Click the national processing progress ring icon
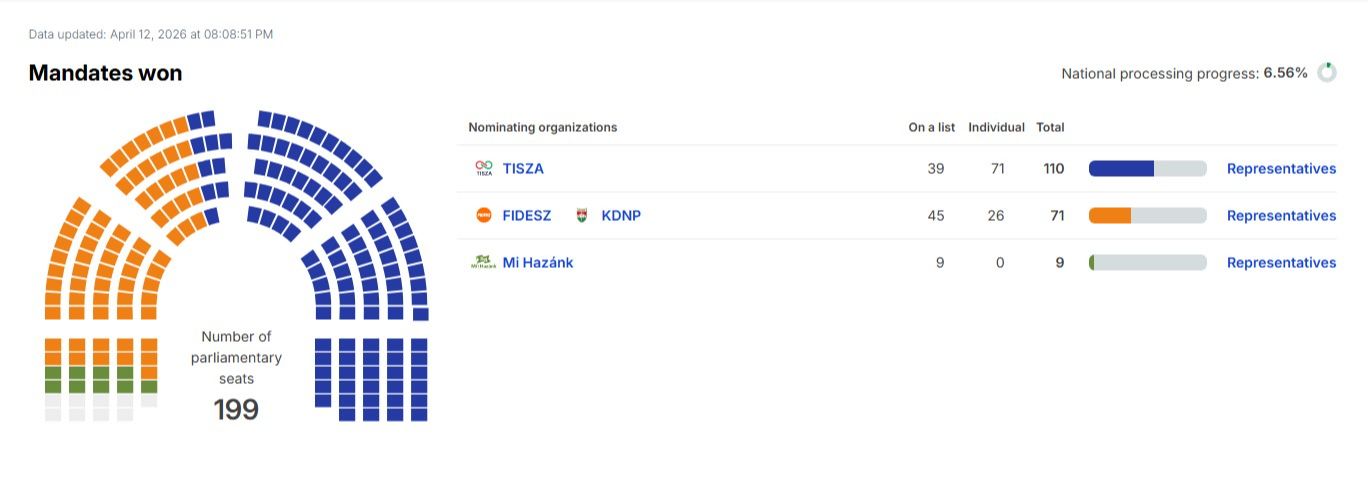 coord(1327,72)
